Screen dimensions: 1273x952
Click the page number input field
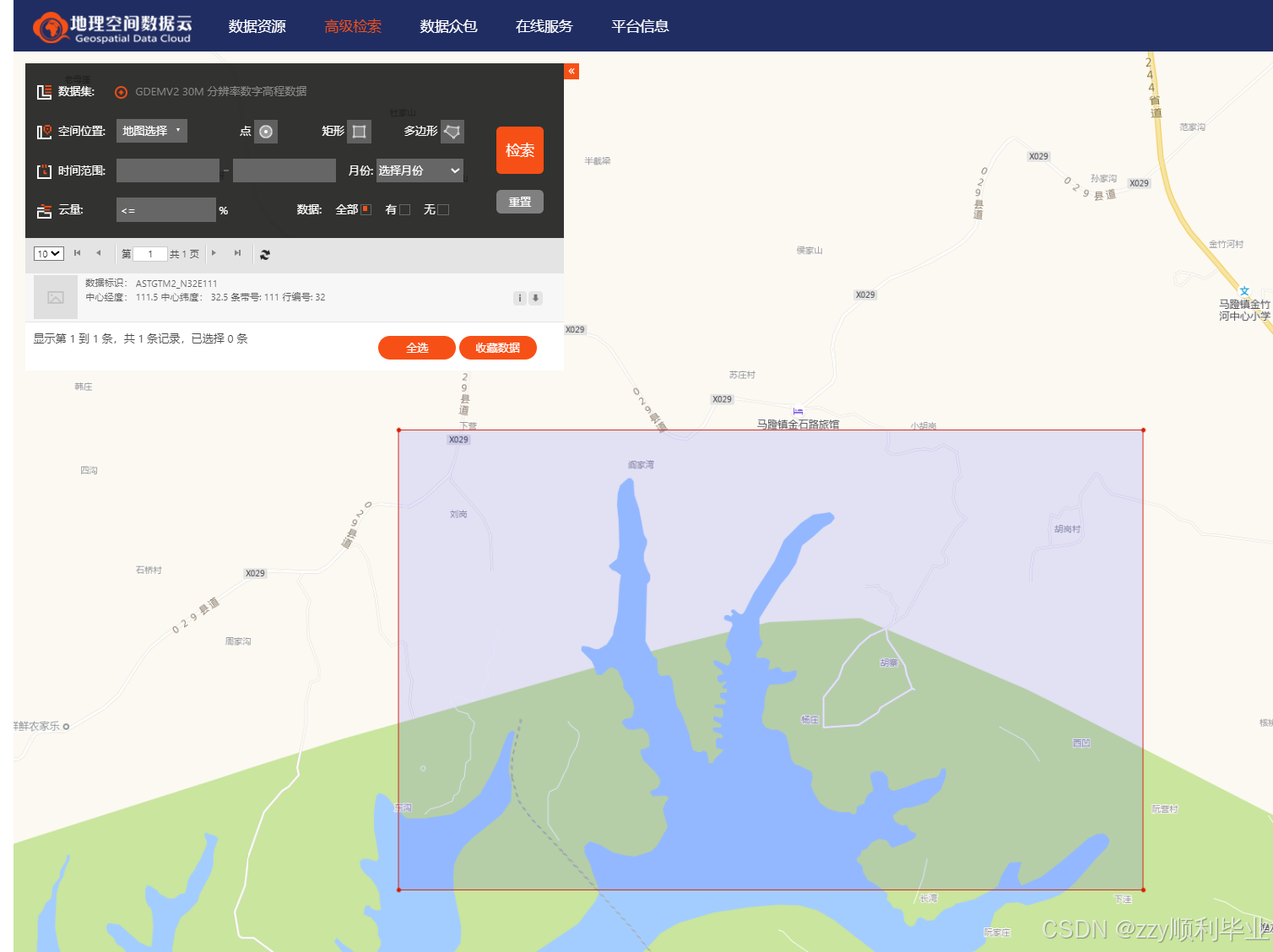pyautogui.click(x=150, y=254)
